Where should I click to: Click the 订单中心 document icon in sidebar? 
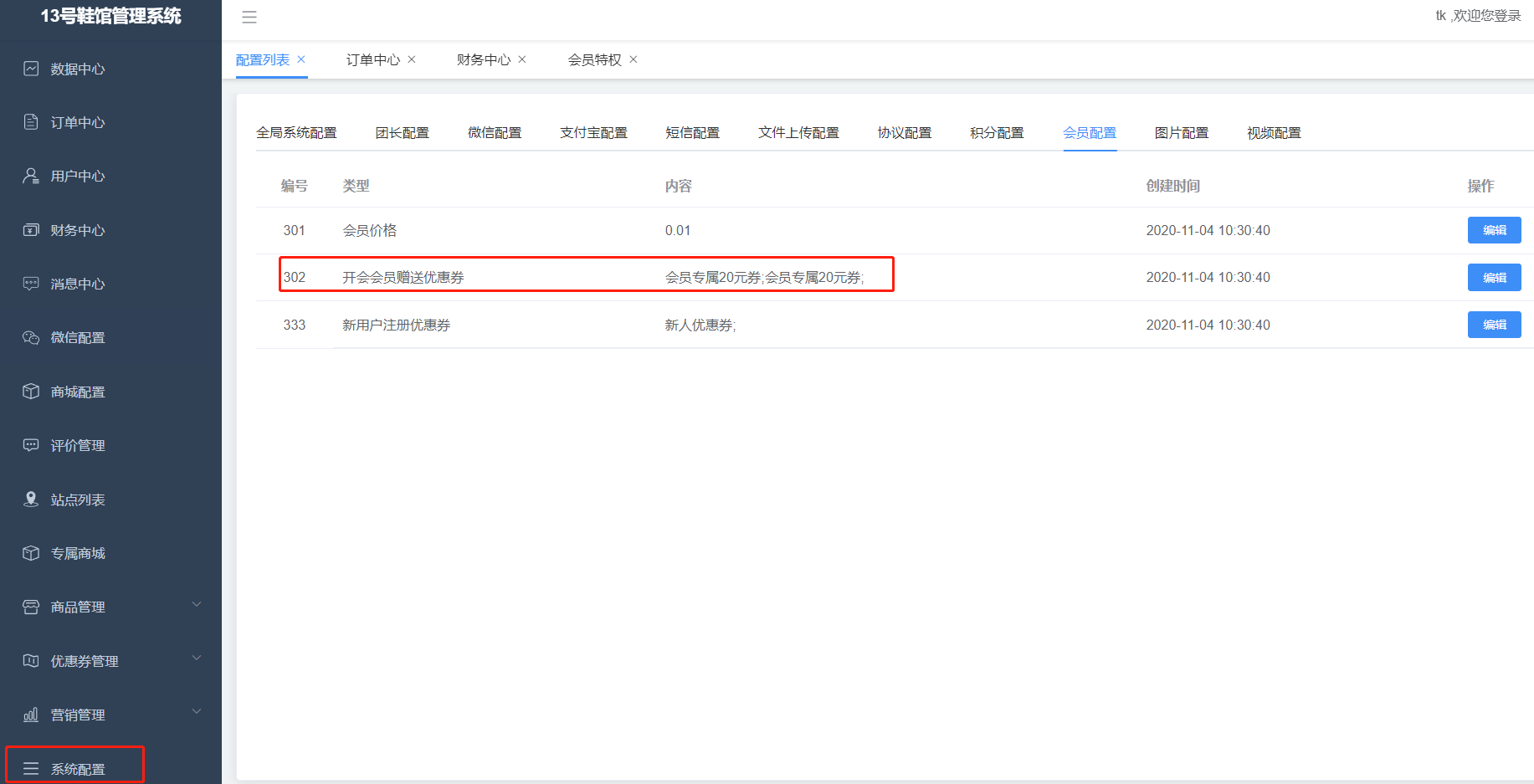31,122
